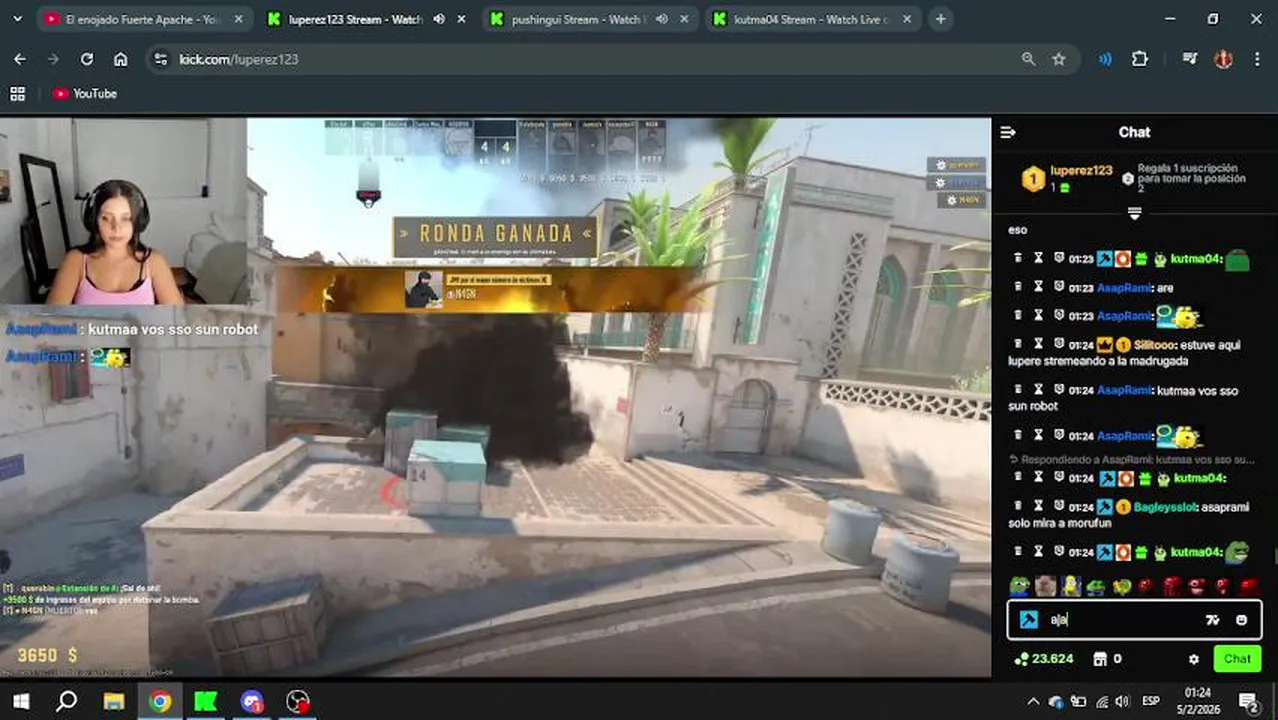Expand the gift leaderboard double-line arrow

tap(1134, 213)
